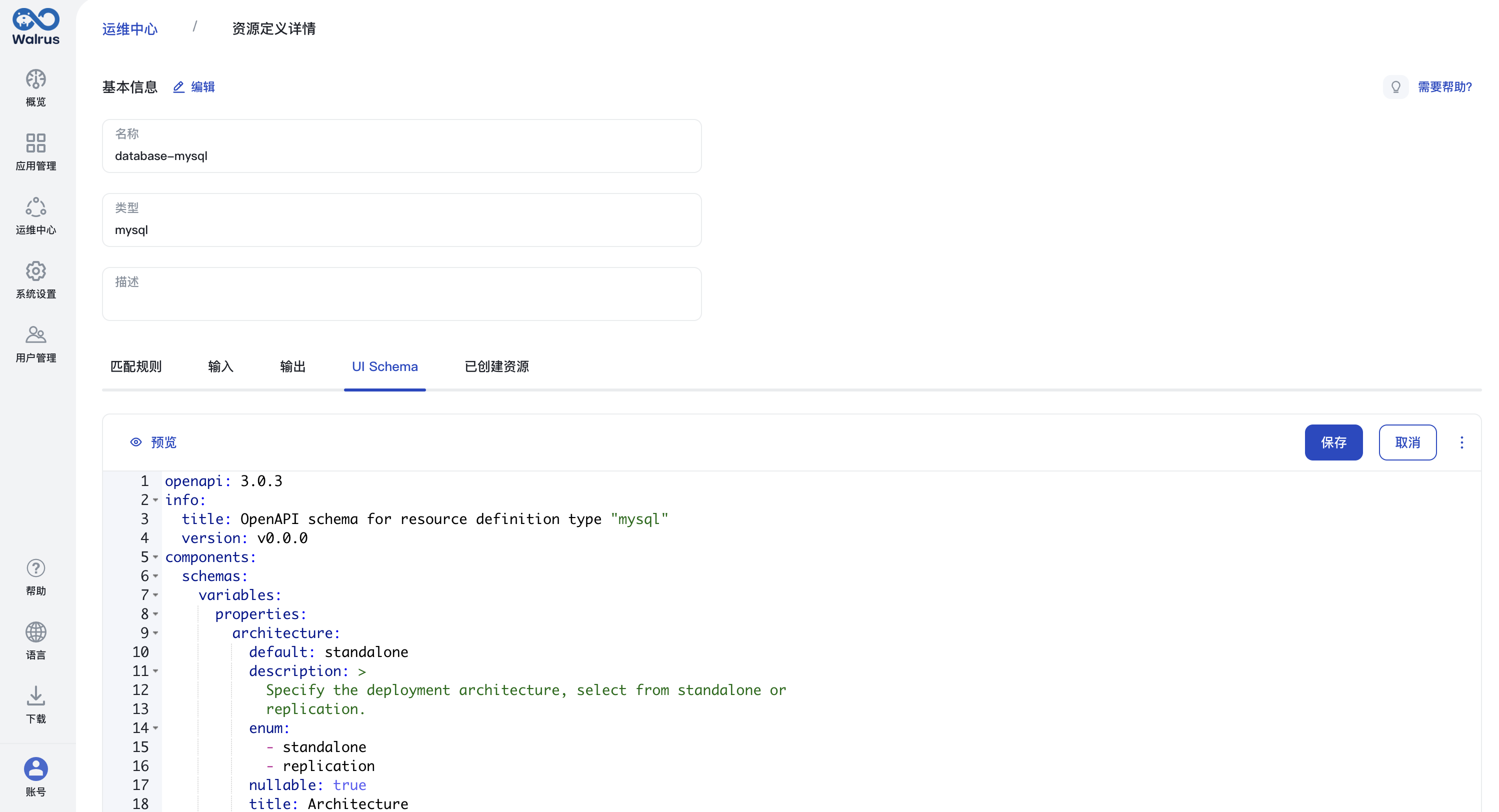Open 运维中心 operations center in sidebar
This screenshot has width=1499, height=812.
pos(35,216)
